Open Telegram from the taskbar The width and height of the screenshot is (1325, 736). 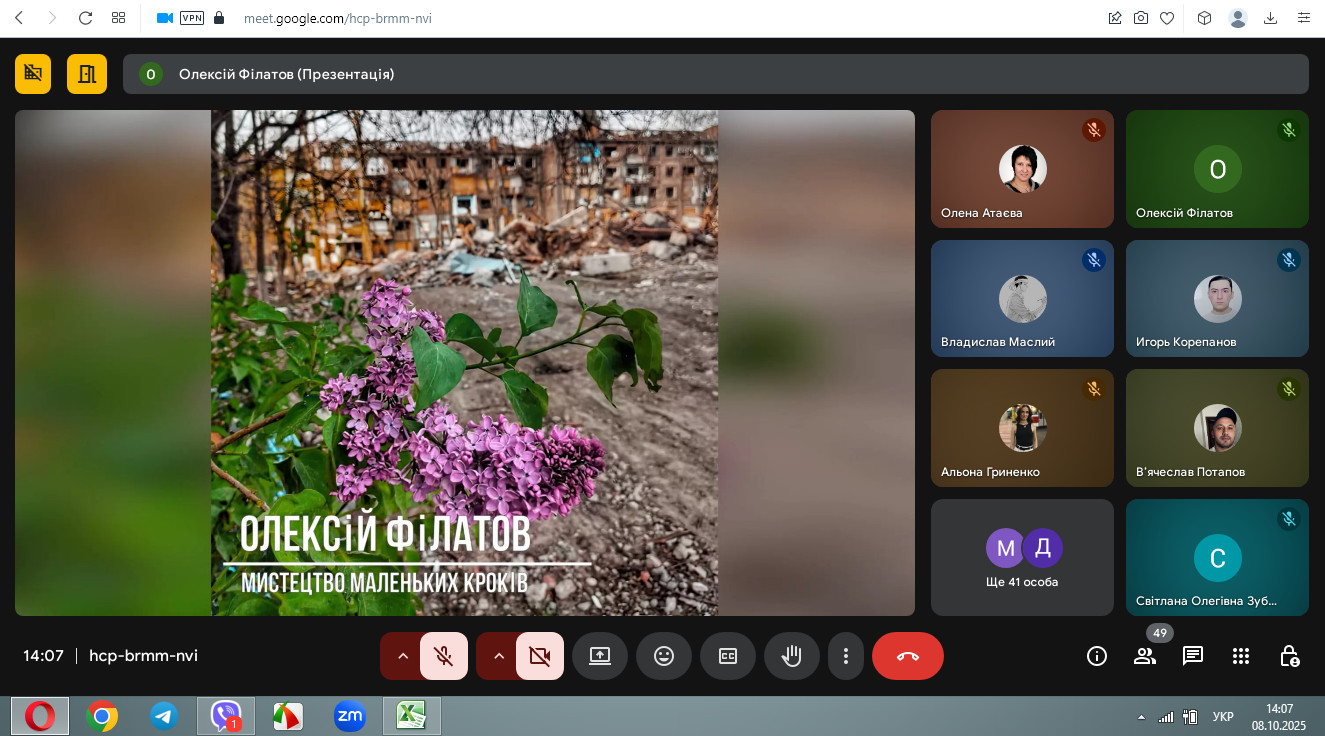click(164, 716)
